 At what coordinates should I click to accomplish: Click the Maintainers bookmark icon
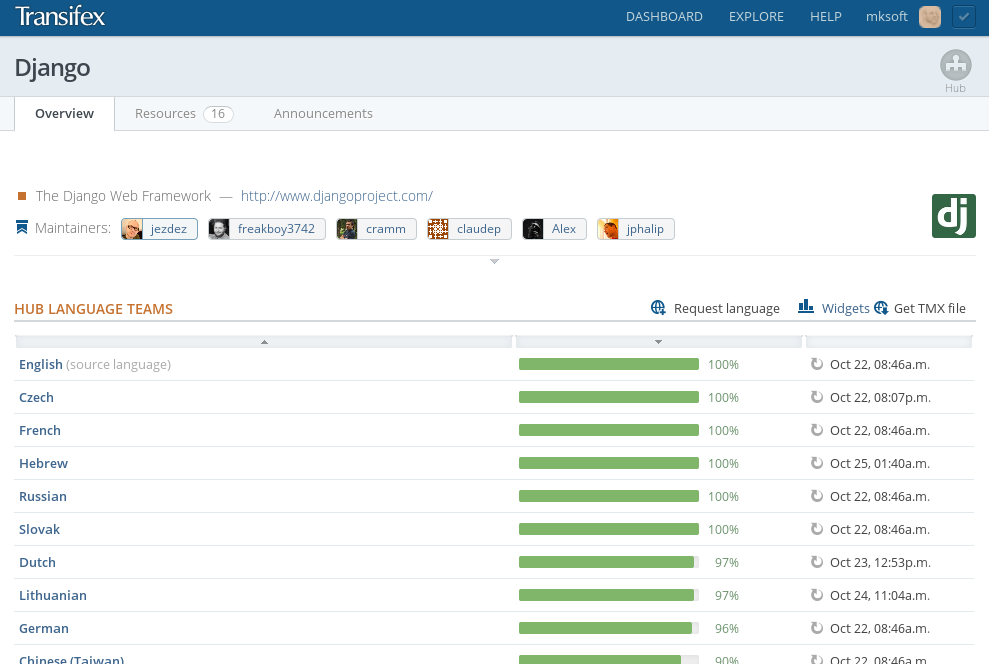(x=22, y=227)
